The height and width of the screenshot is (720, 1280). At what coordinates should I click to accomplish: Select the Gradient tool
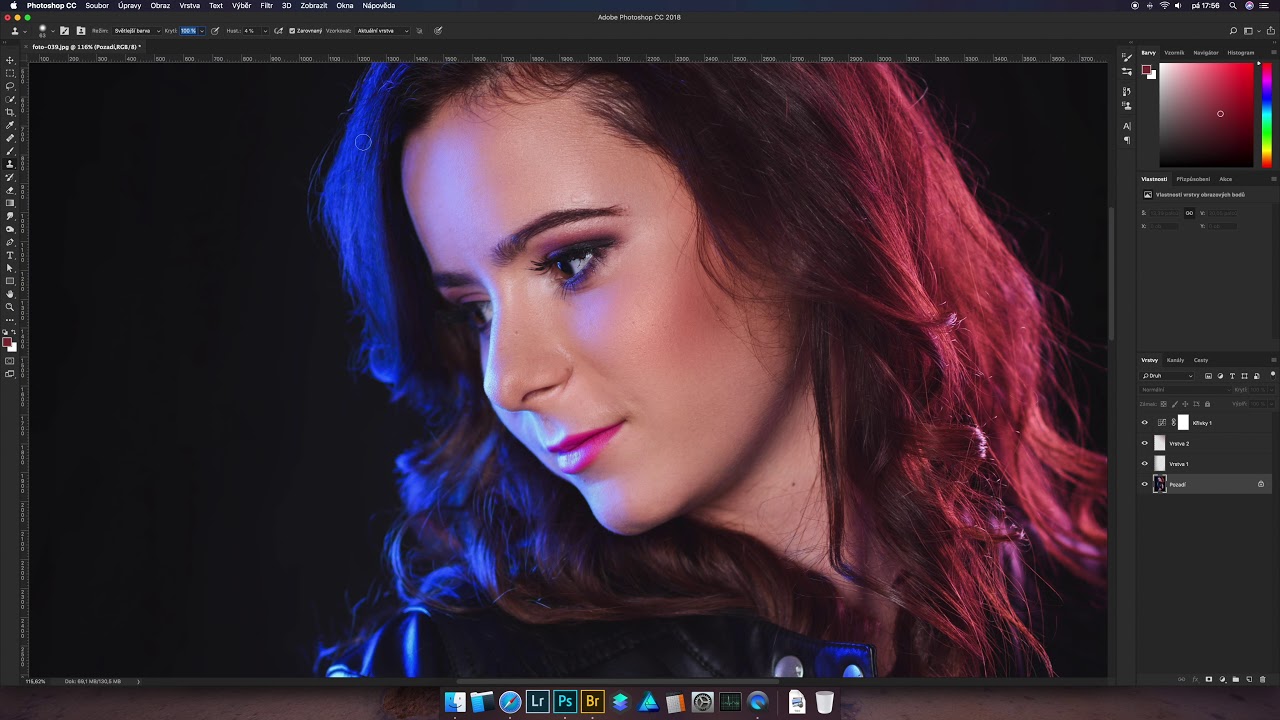[x=10, y=203]
